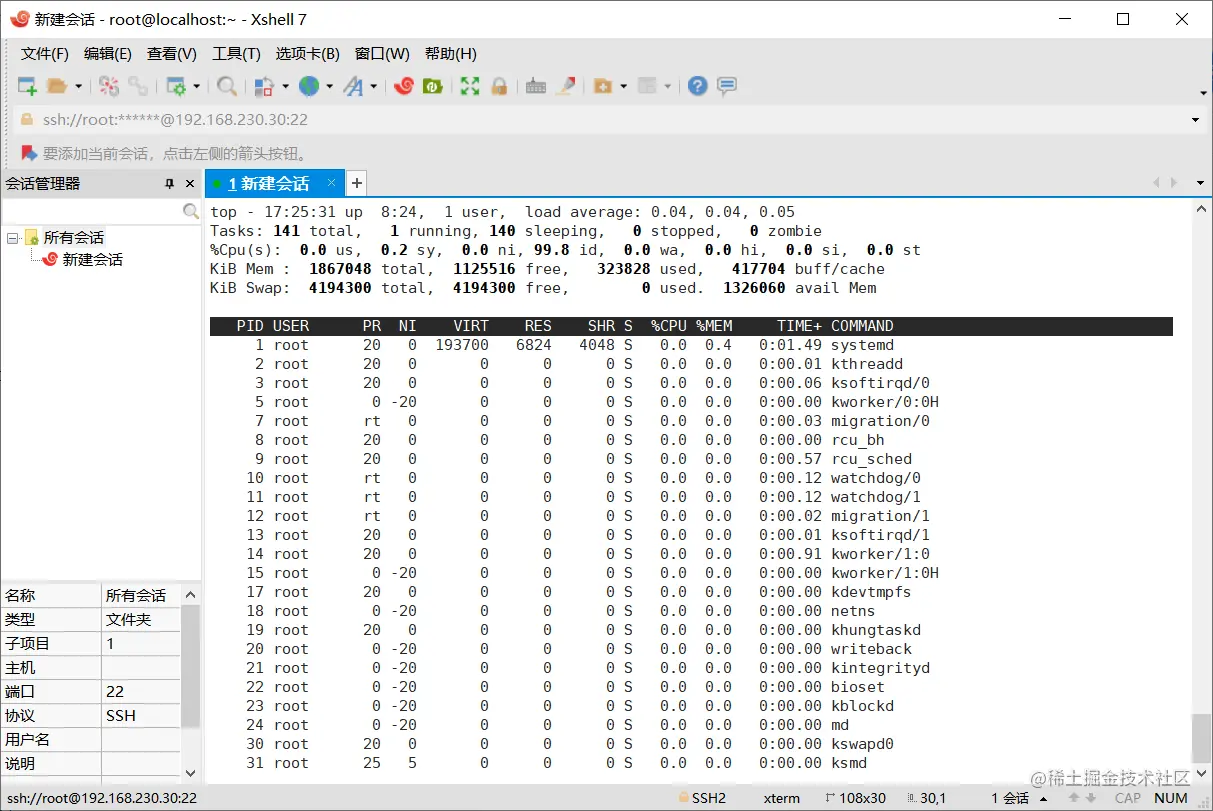Click the Disconnect toolbar icon
The image size is (1213, 811).
coord(108,87)
